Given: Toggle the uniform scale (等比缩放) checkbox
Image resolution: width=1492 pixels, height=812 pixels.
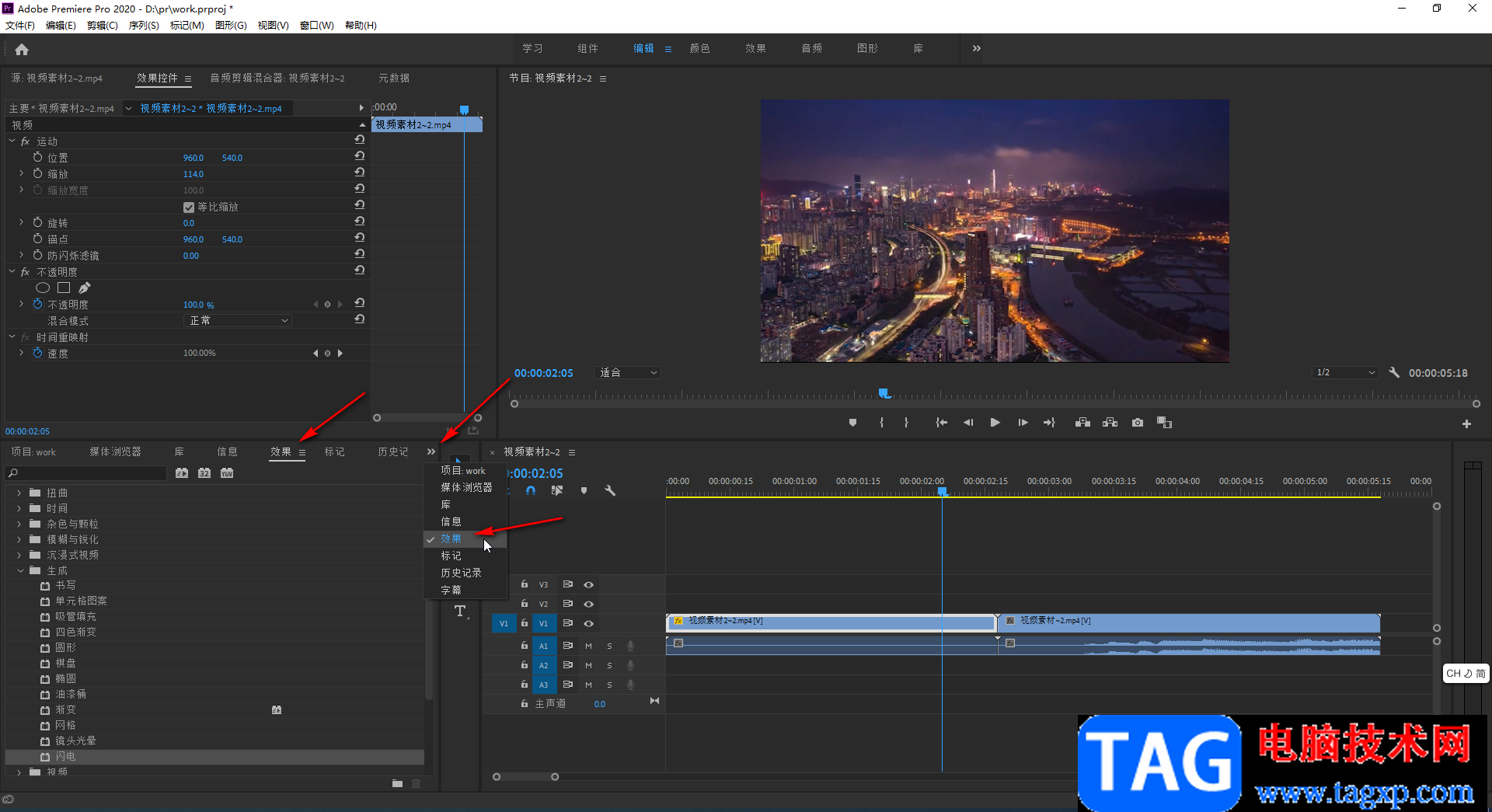Looking at the screenshot, I should [188, 207].
